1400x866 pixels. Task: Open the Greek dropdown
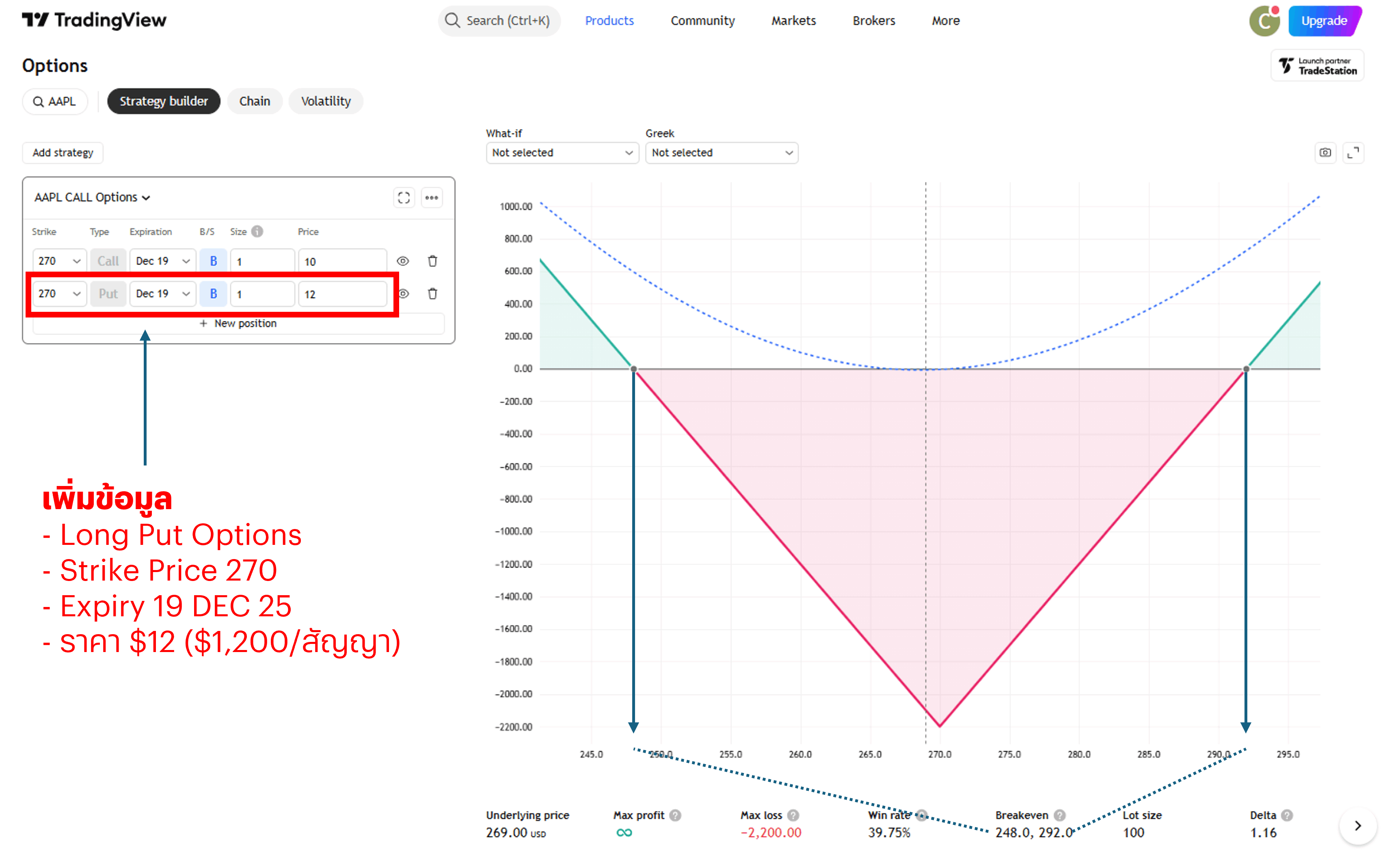[x=721, y=153]
